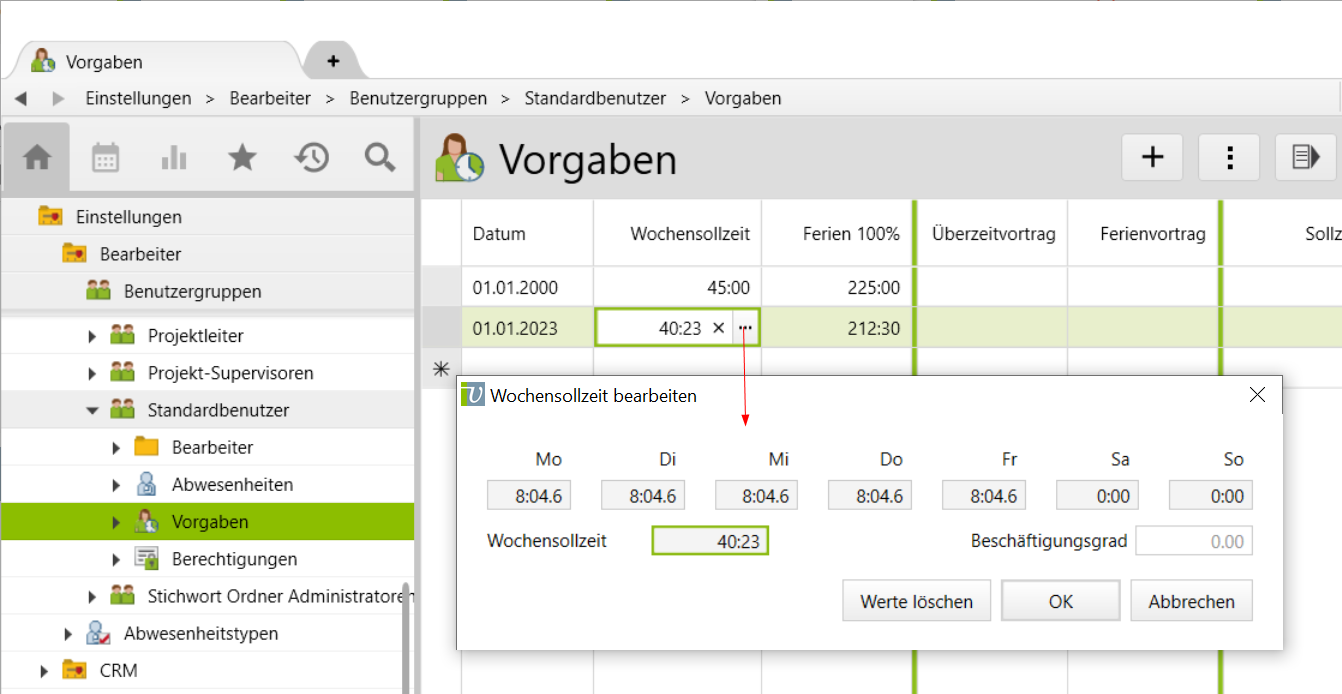
Task: Click the search magnifier icon
Action: click(x=380, y=158)
